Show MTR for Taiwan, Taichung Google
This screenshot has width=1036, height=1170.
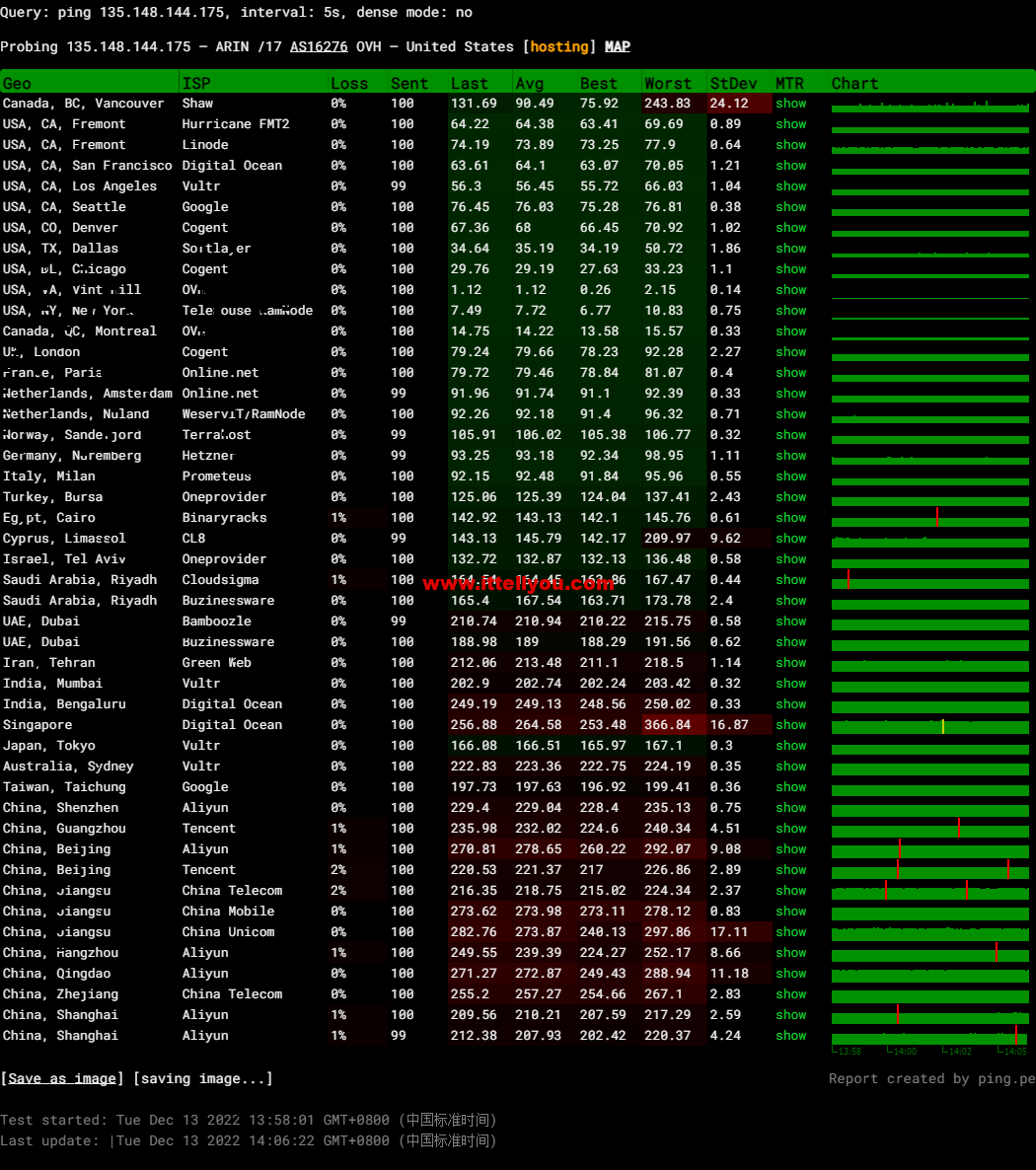(x=790, y=787)
